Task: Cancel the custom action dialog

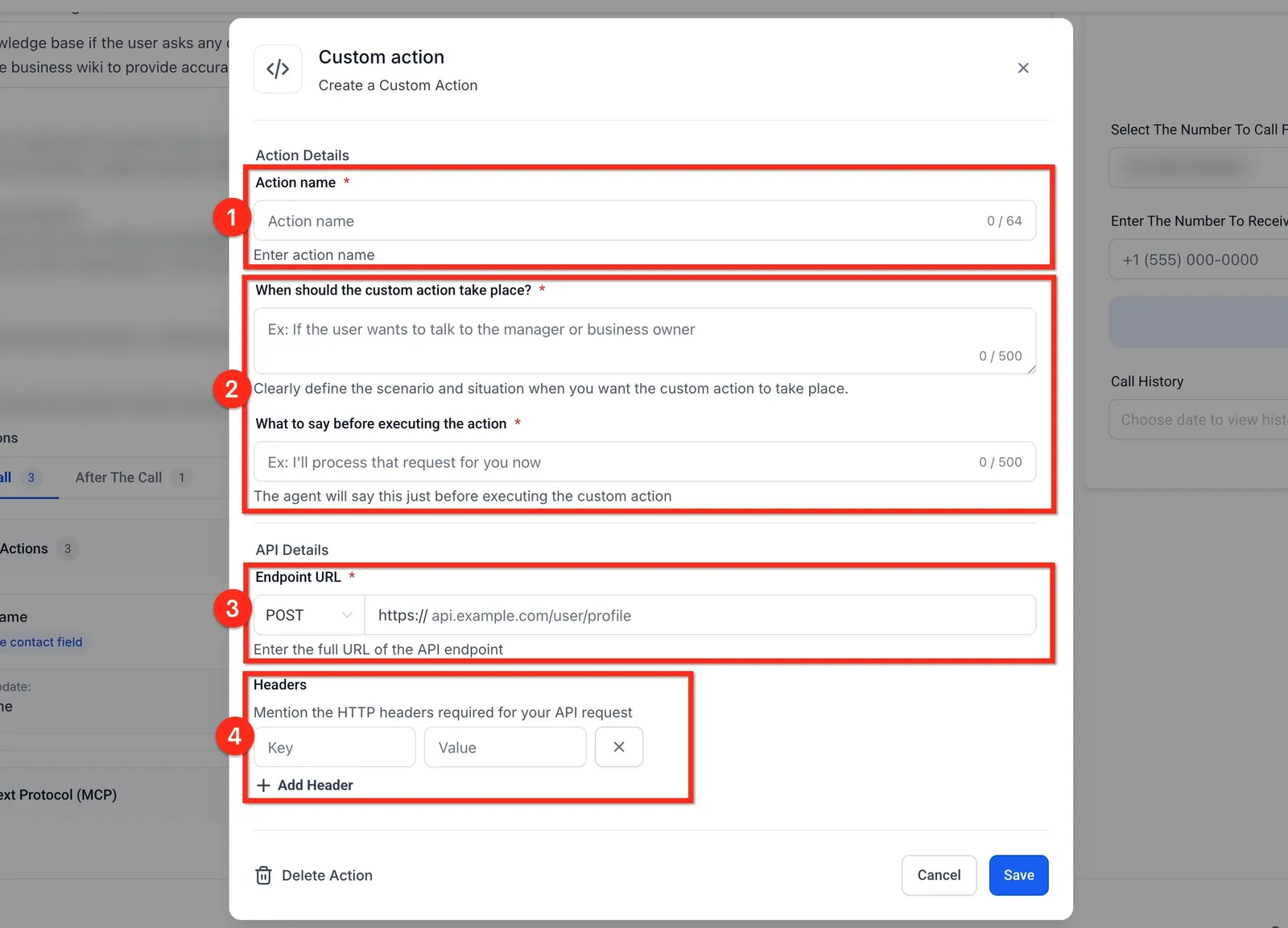Action: 939,875
